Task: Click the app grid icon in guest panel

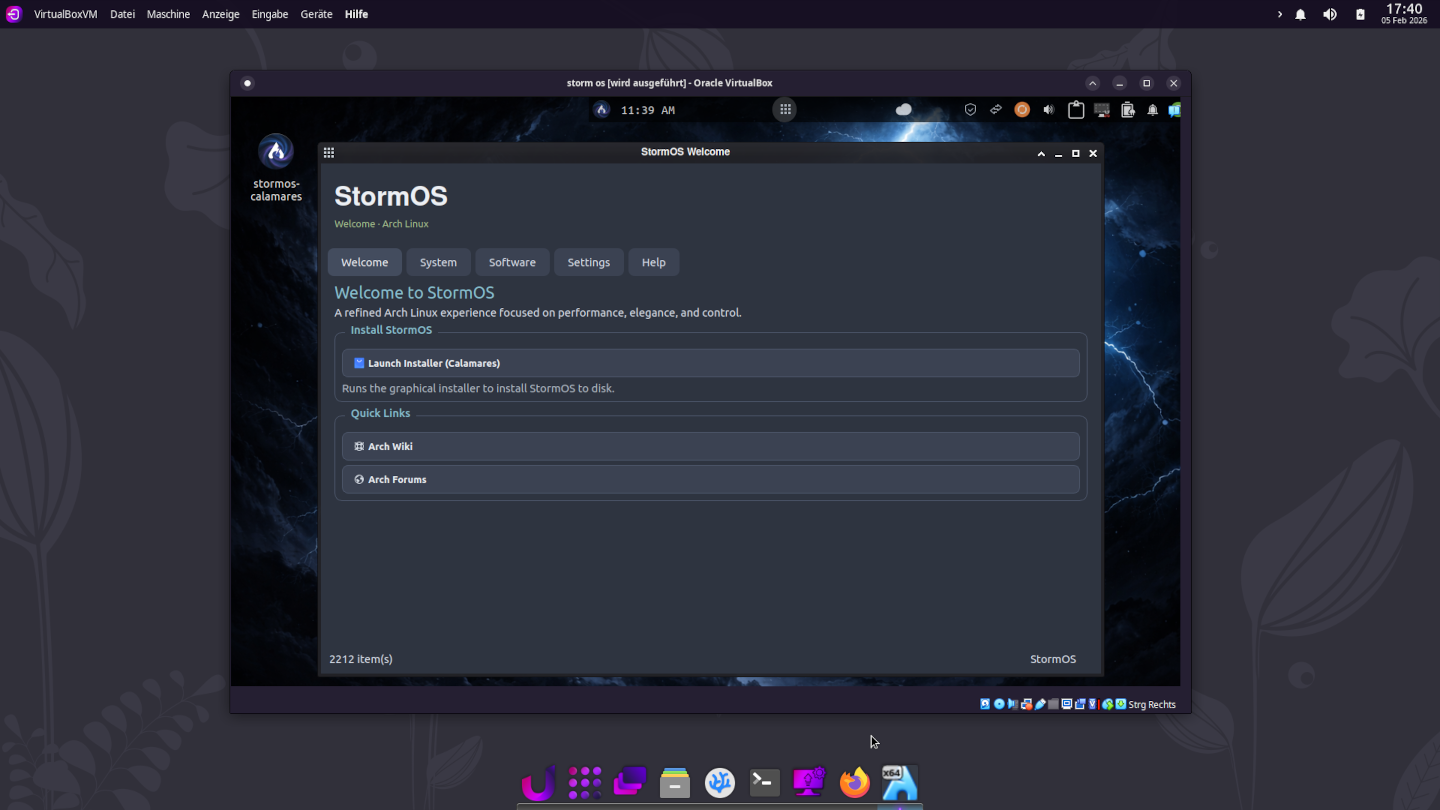Action: (785, 110)
